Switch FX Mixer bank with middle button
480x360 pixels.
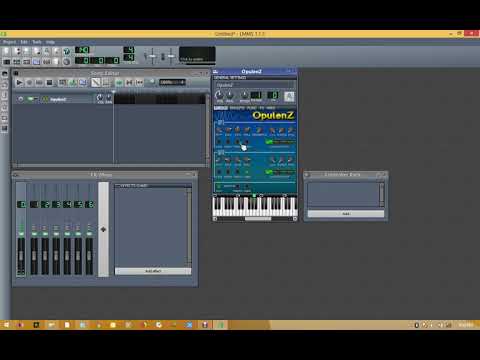103,229
